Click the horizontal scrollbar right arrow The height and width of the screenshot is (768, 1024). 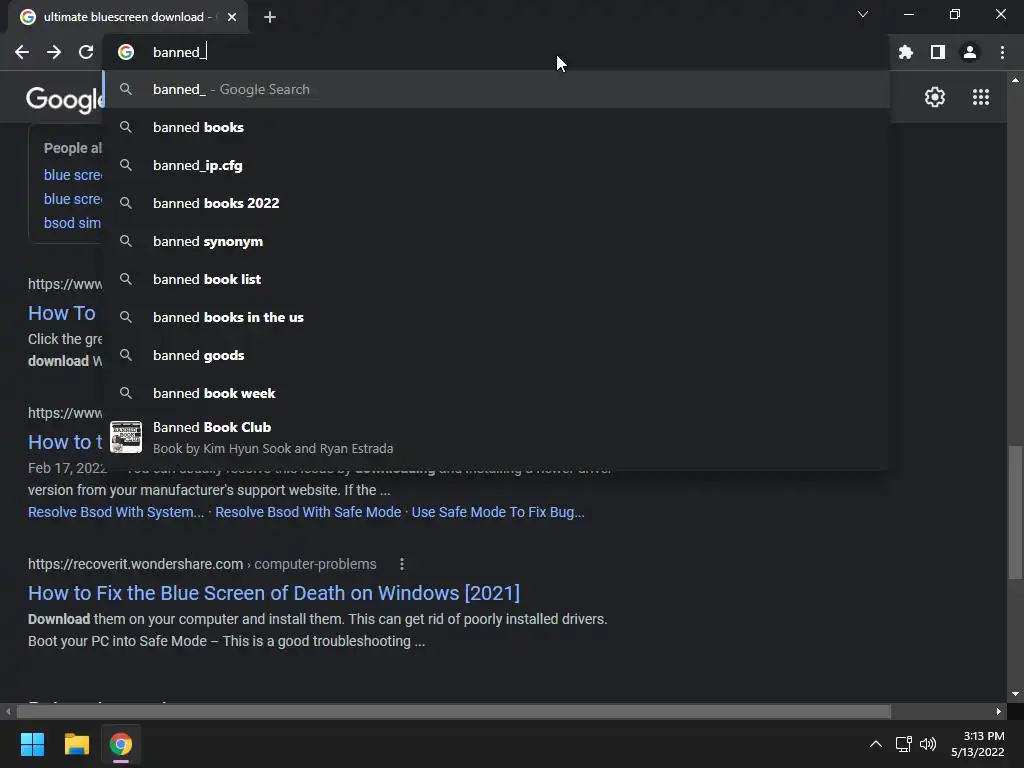(999, 711)
